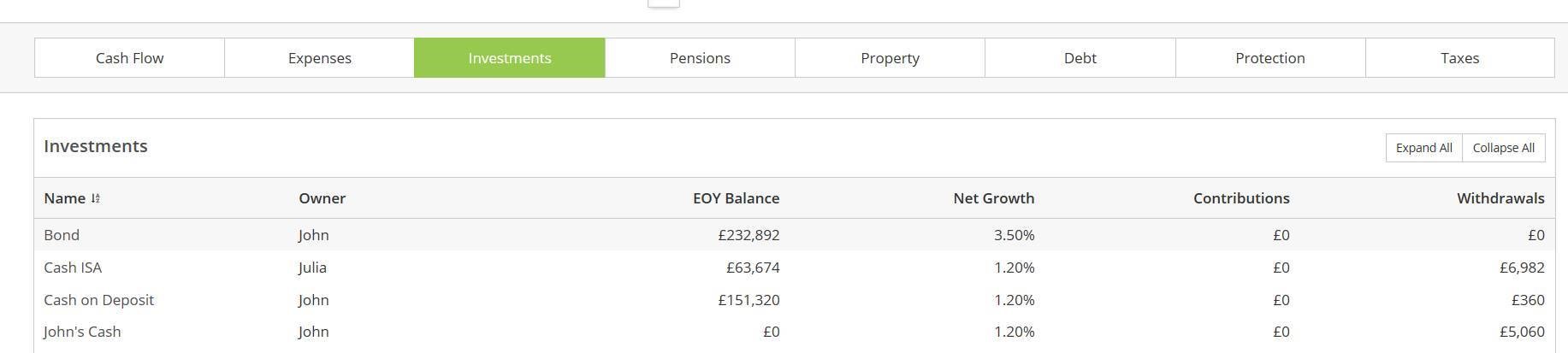Expand the Bond investment row
The width and height of the screenshot is (1568, 353).
62,235
